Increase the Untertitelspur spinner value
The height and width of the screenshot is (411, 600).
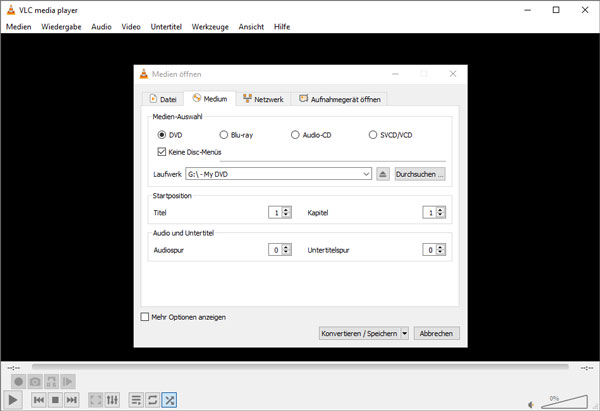tap(440, 247)
